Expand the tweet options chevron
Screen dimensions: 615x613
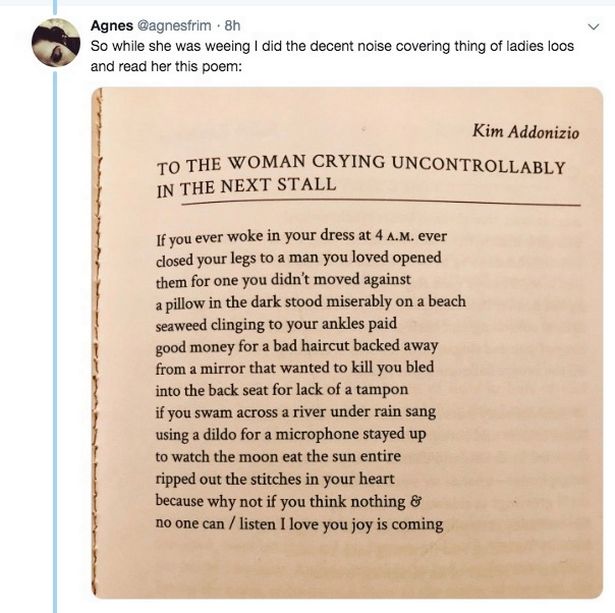pos(594,27)
